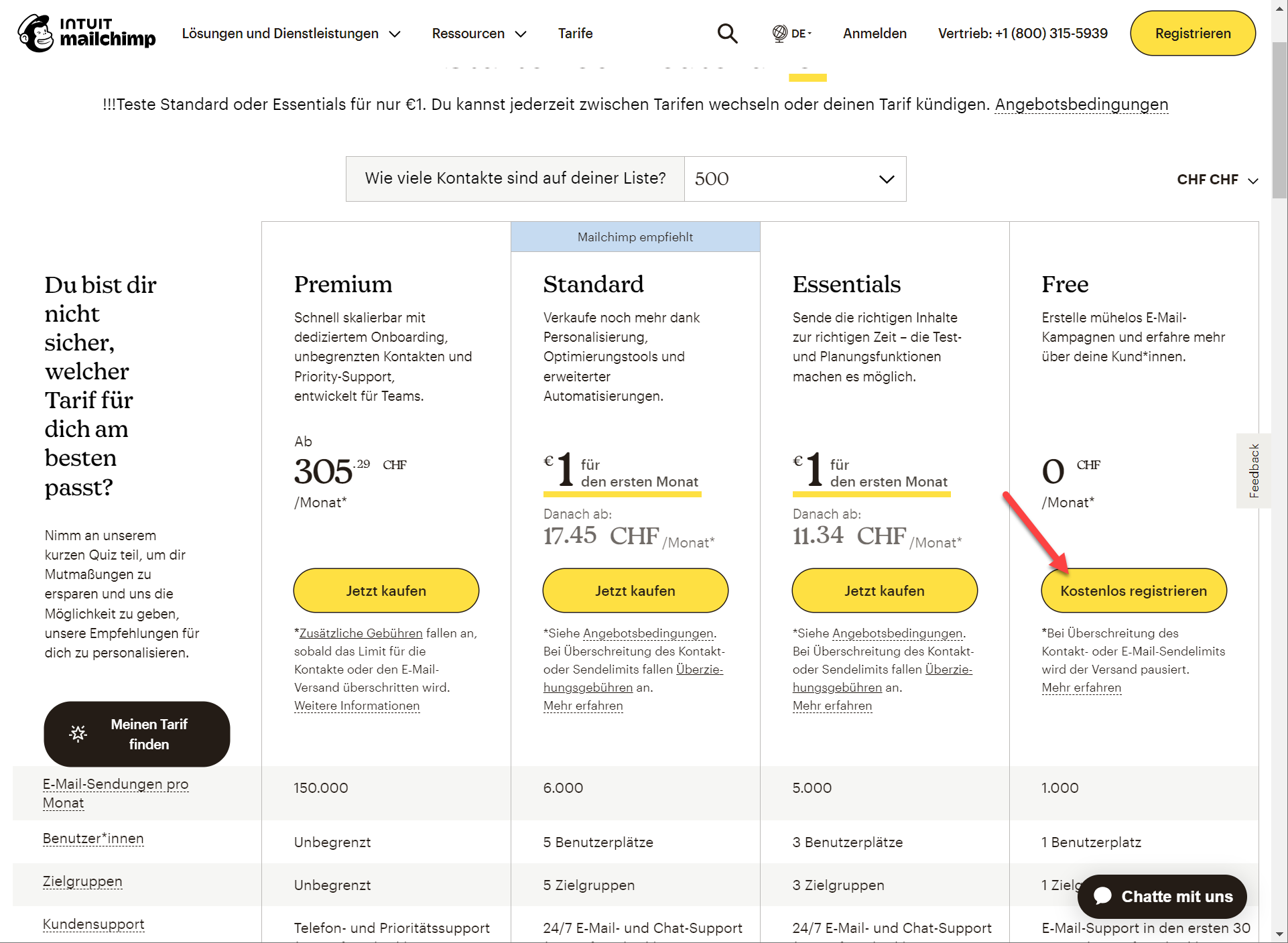Open the contacts count dropdown showing 500
1288x943 pixels.
(x=795, y=179)
